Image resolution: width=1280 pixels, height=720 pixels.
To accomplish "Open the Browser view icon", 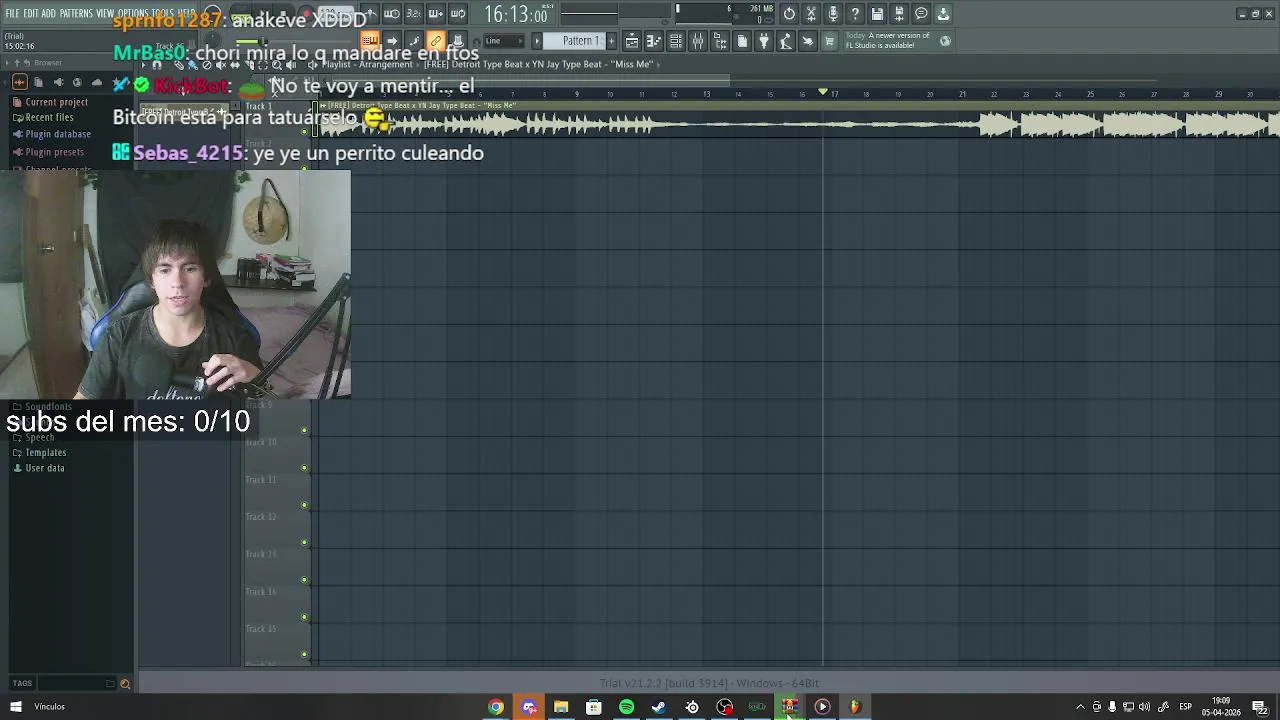I will click(x=720, y=41).
